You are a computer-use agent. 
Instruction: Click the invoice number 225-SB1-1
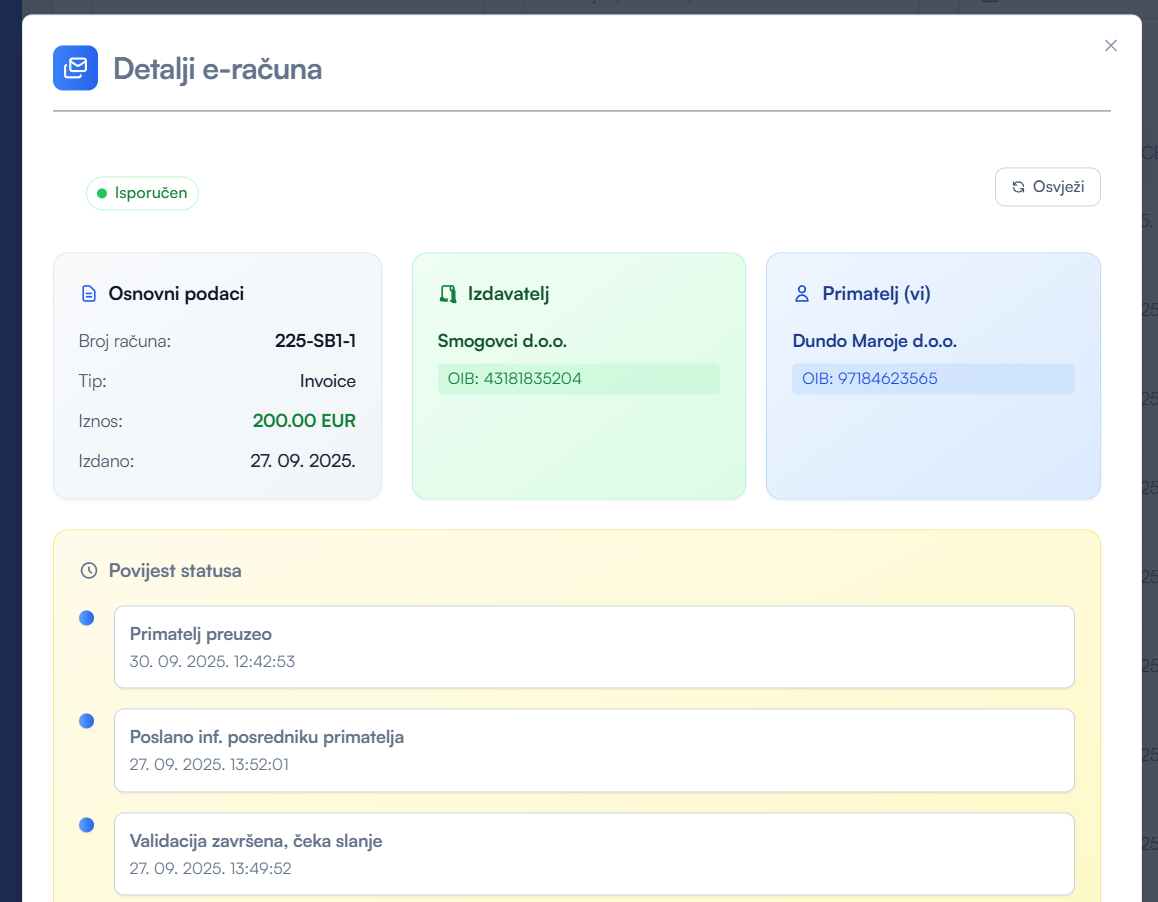315,341
